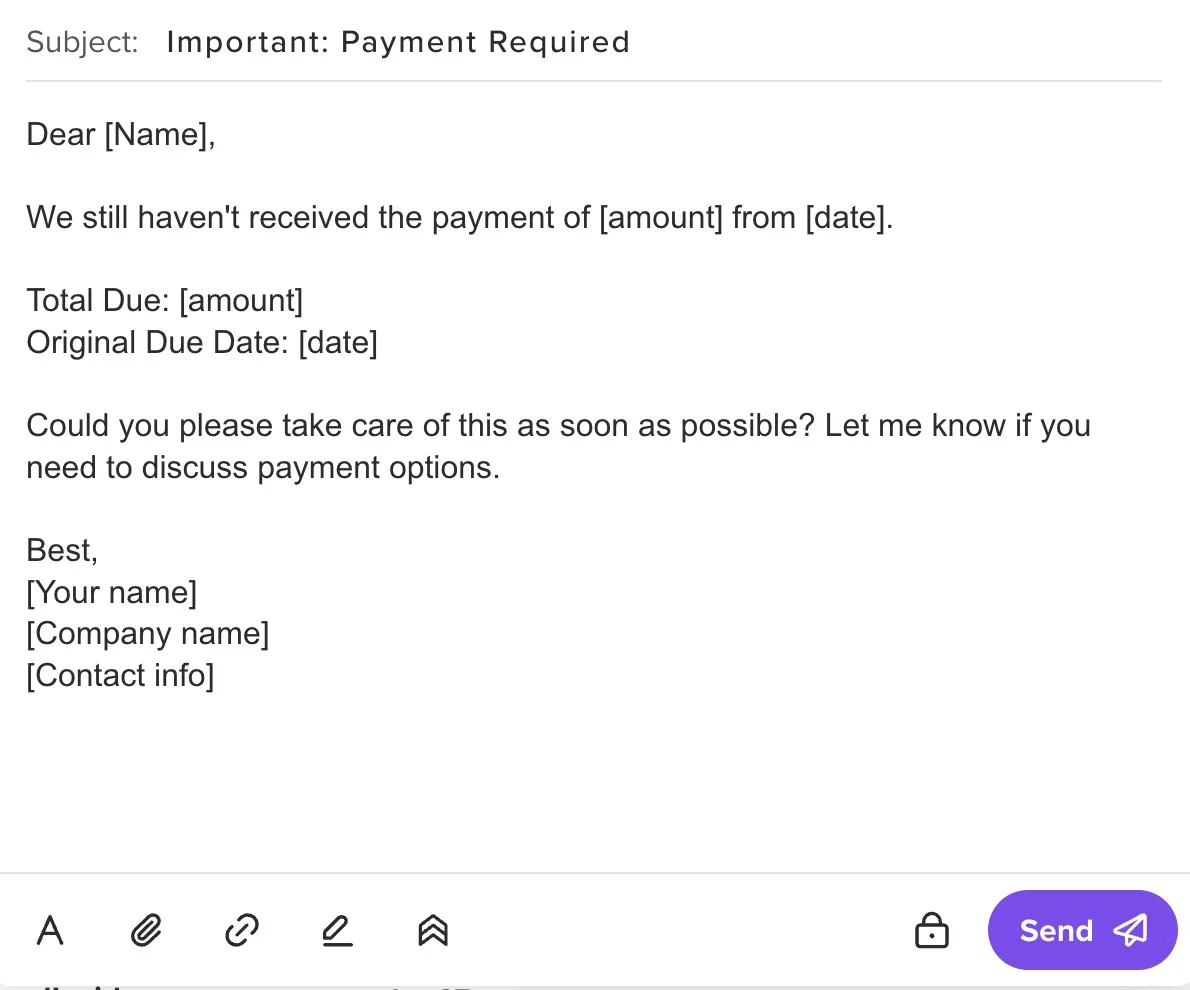Click the letter A formatting icon

(x=50, y=930)
